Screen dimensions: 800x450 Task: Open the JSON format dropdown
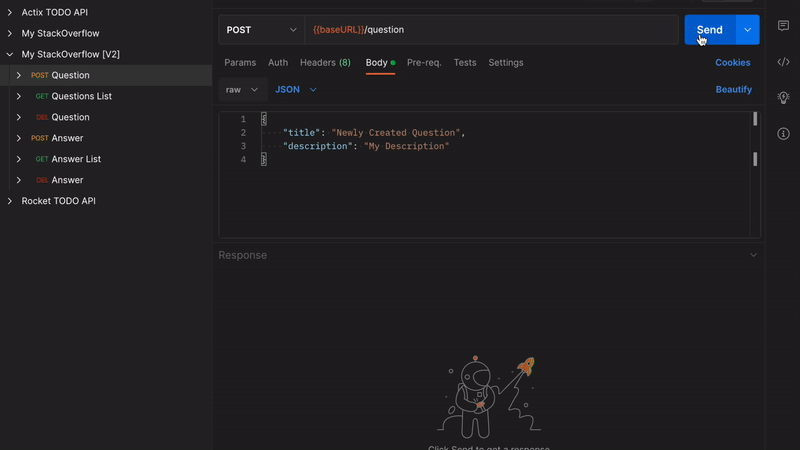click(x=296, y=89)
